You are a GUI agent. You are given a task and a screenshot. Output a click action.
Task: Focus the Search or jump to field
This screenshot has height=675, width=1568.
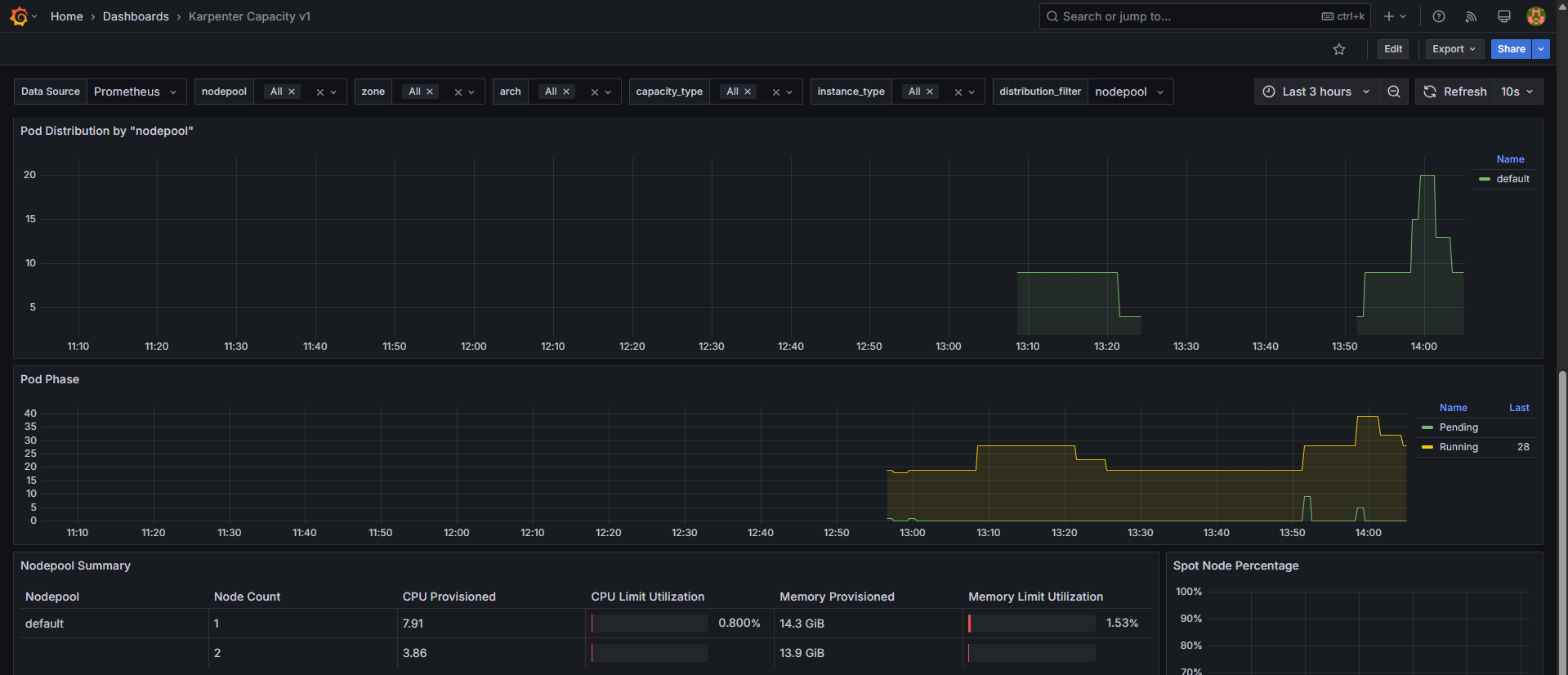point(1205,16)
